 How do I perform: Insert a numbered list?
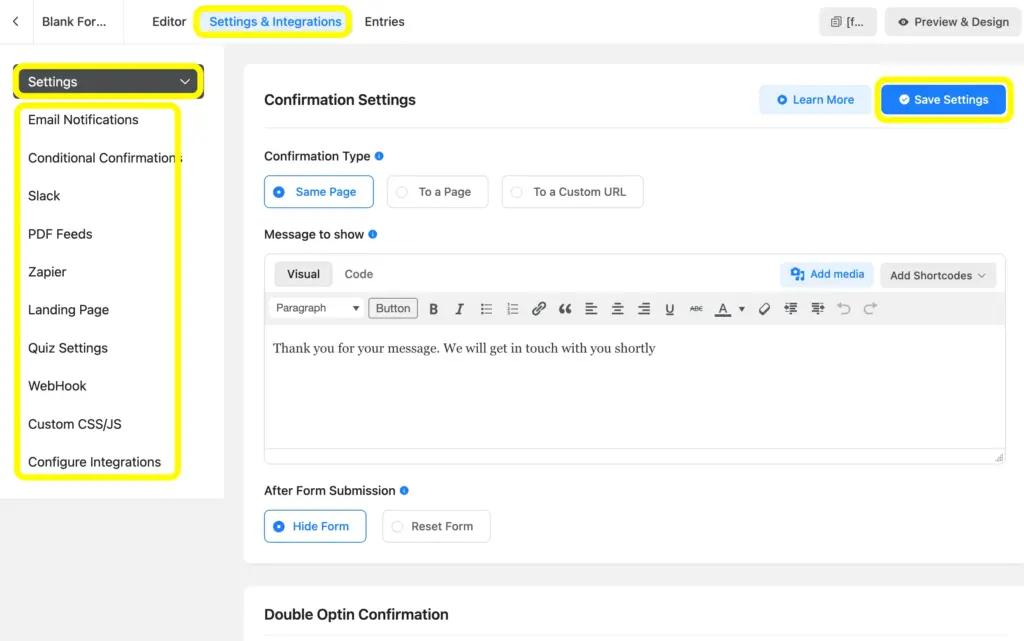tap(512, 308)
